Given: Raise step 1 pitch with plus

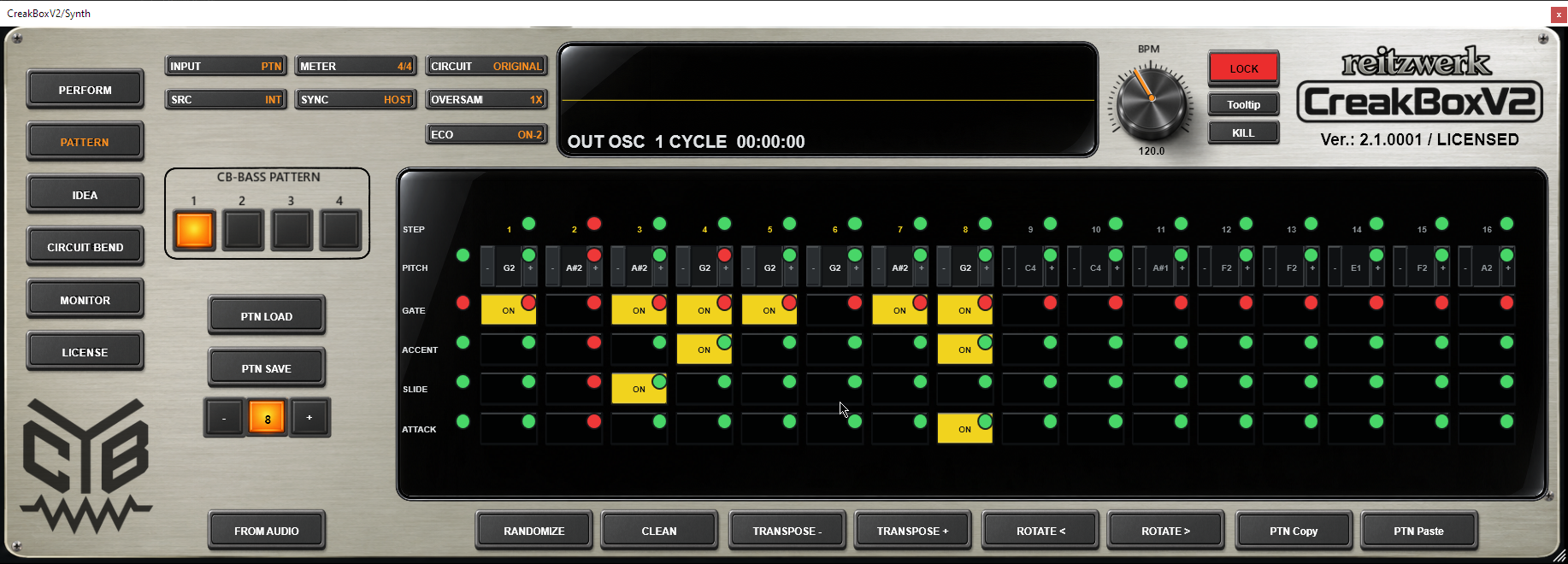Looking at the screenshot, I should click(x=530, y=268).
